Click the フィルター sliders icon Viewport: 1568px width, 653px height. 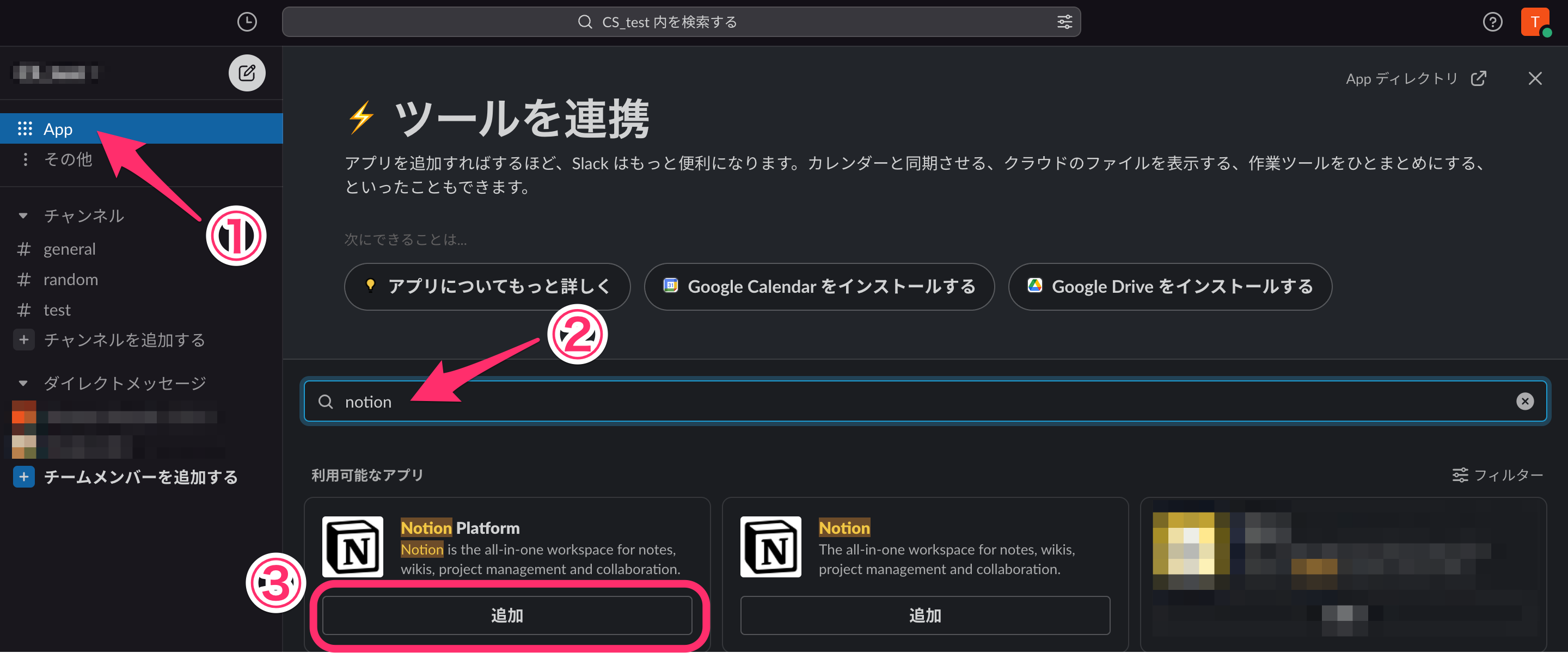coord(1460,475)
